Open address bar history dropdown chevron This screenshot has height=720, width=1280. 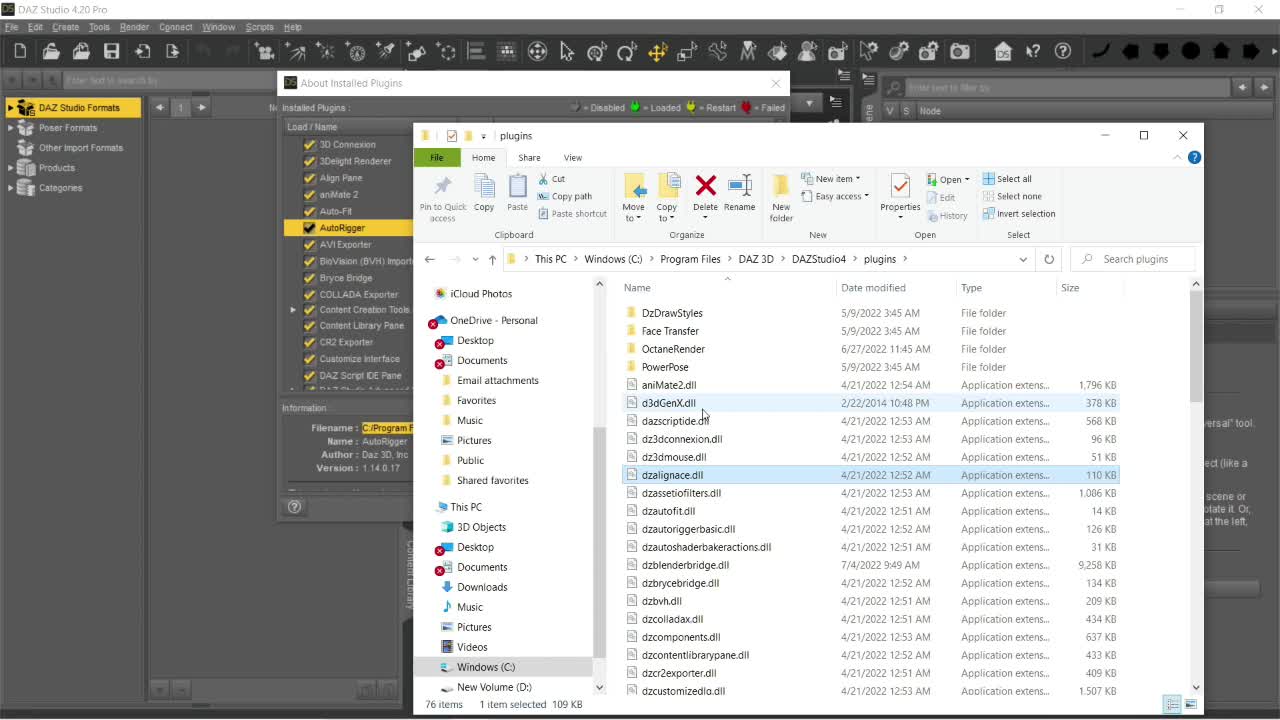pos(1023,259)
